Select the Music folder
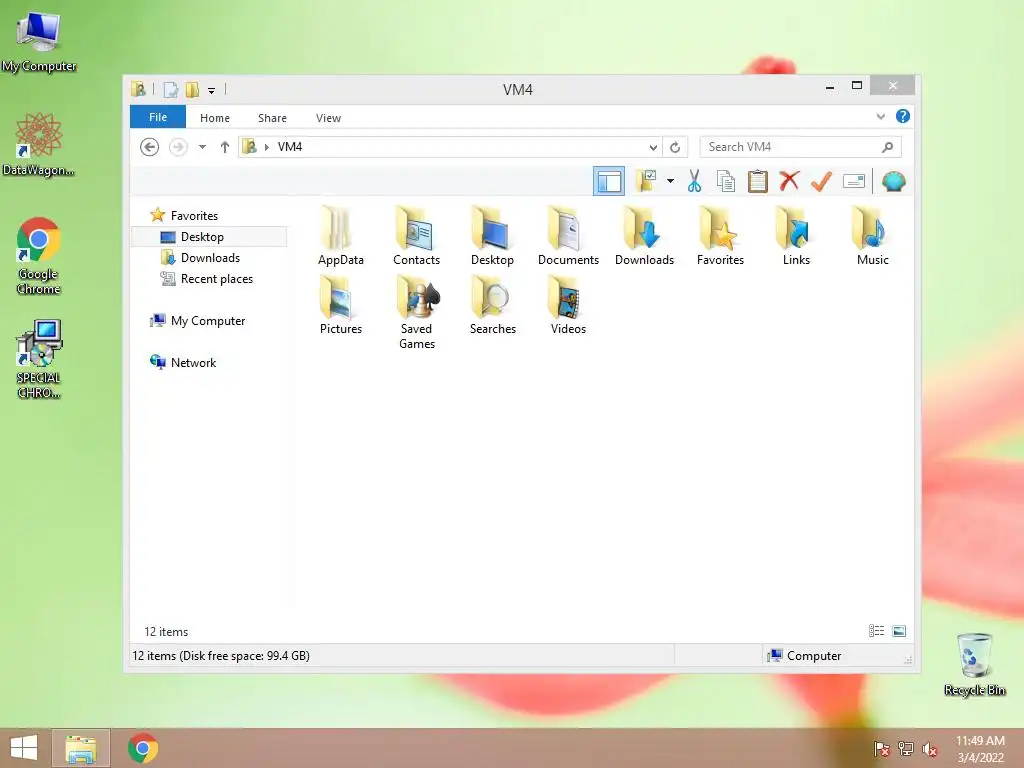The height and width of the screenshot is (768, 1024). click(x=872, y=236)
